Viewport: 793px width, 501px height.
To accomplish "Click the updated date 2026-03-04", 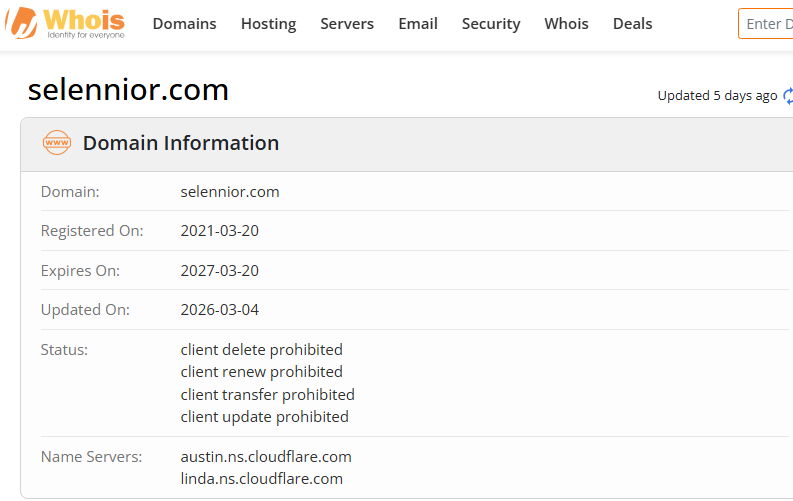I will coord(219,310).
